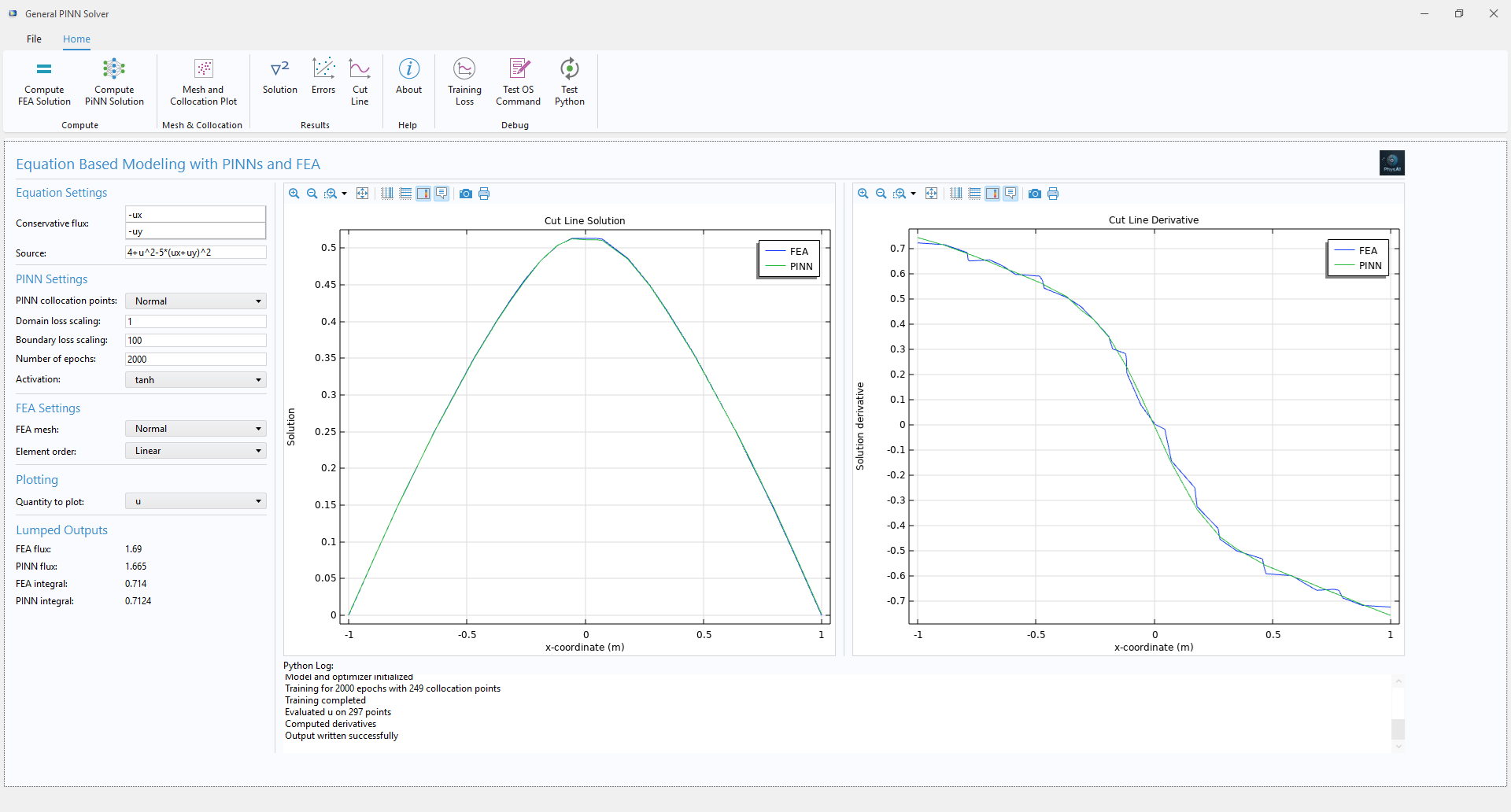Click Compute FEA Solution in the ribbon
The image size is (1511, 812).
point(44,82)
